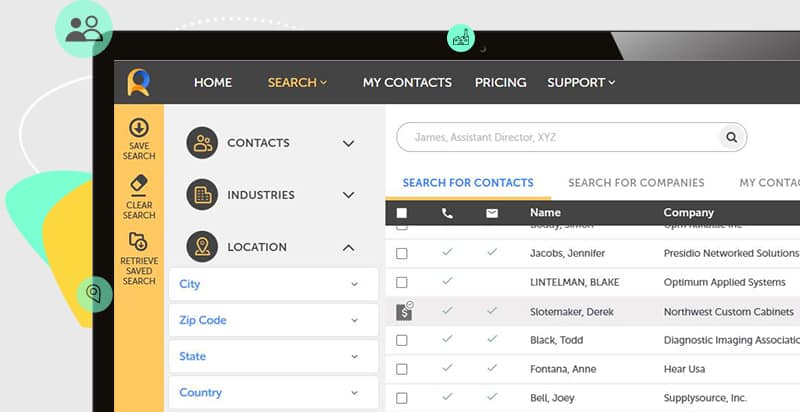The width and height of the screenshot is (800, 412).
Task: Click phone checkmark for LINTELMAN, BLAKE
Action: click(447, 281)
